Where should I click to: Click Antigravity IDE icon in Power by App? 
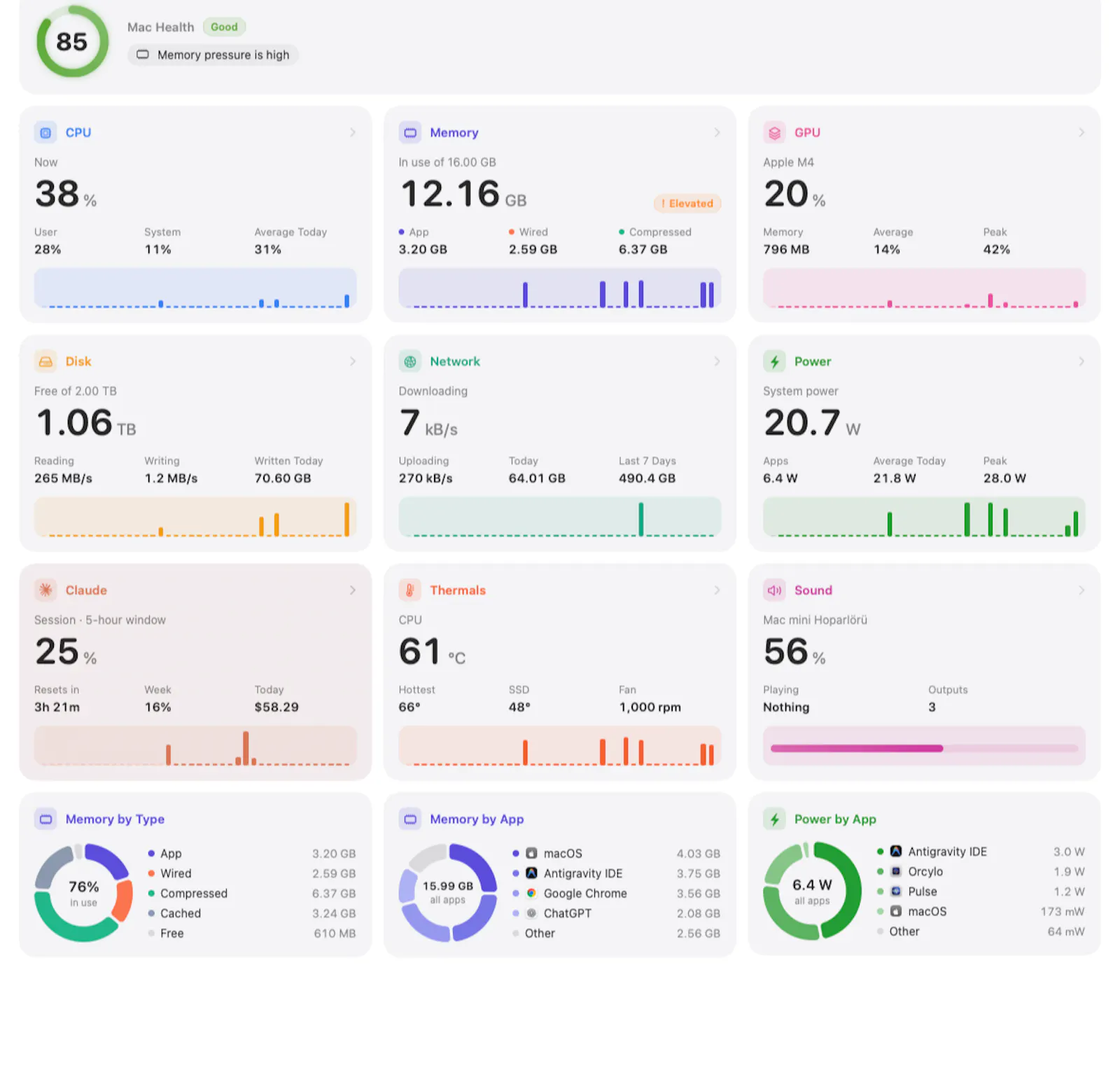tap(896, 852)
